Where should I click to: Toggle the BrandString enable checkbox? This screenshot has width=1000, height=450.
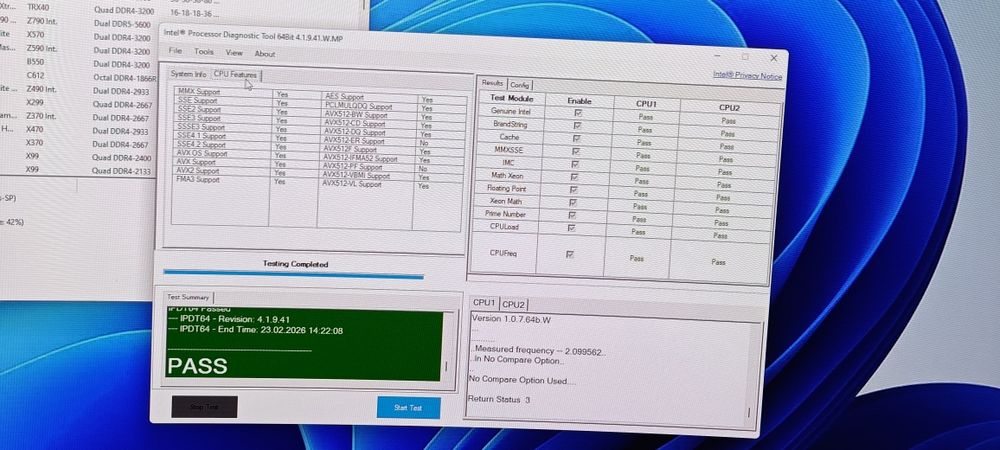tap(577, 126)
